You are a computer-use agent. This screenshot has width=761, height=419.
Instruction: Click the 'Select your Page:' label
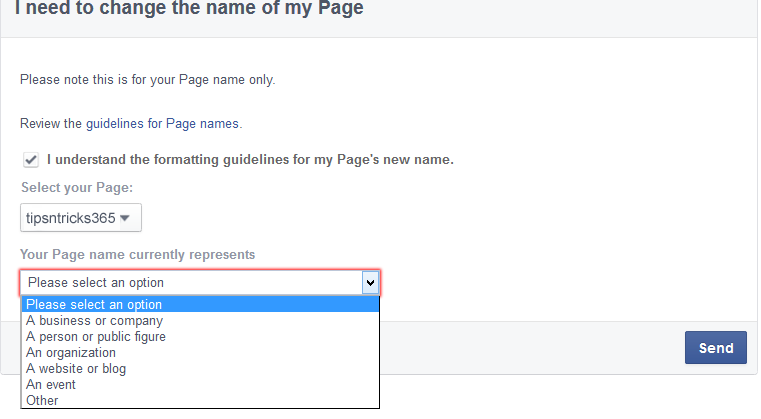(x=77, y=188)
